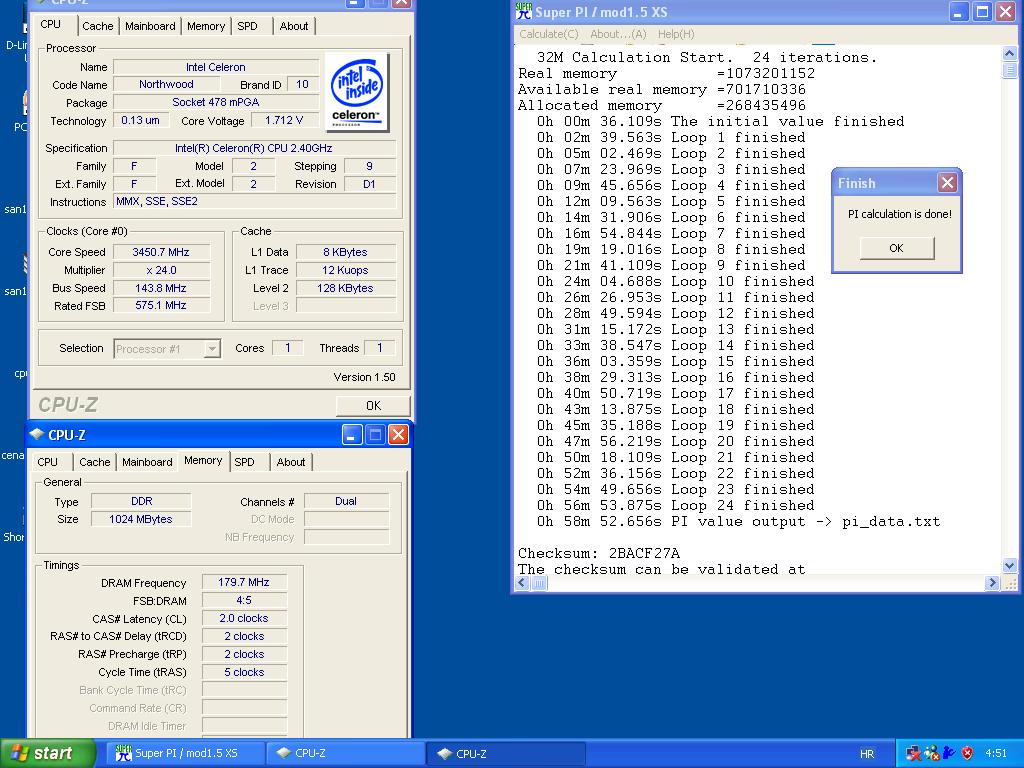Screen dimensions: 1024x768
Task: Click the Windows start button
Action: (47, 753)
